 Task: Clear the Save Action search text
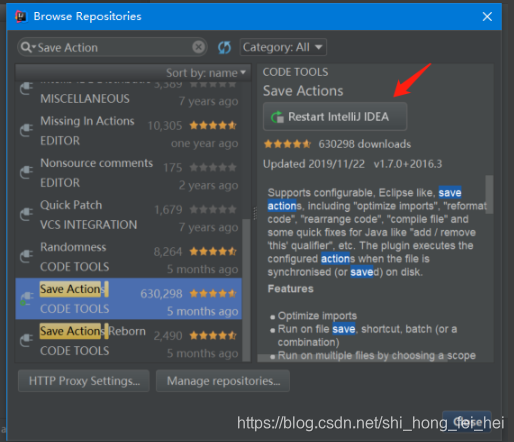(199, 47)
